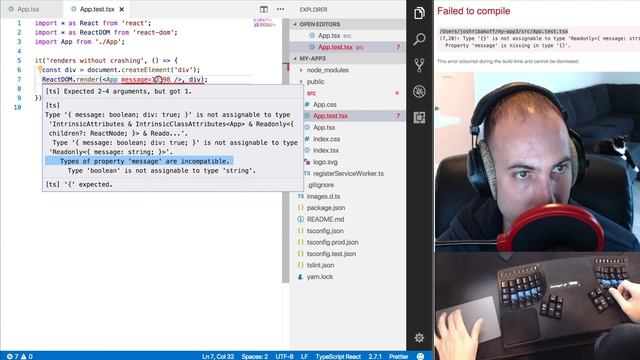Open tslint.json file
Viewport: 640px width, 360px height.
(320, 265)
